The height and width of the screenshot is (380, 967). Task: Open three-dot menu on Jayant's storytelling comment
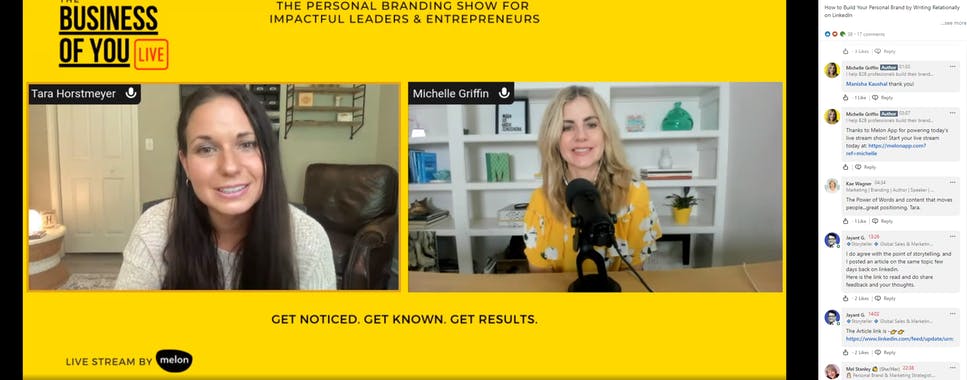coord(952,236)
